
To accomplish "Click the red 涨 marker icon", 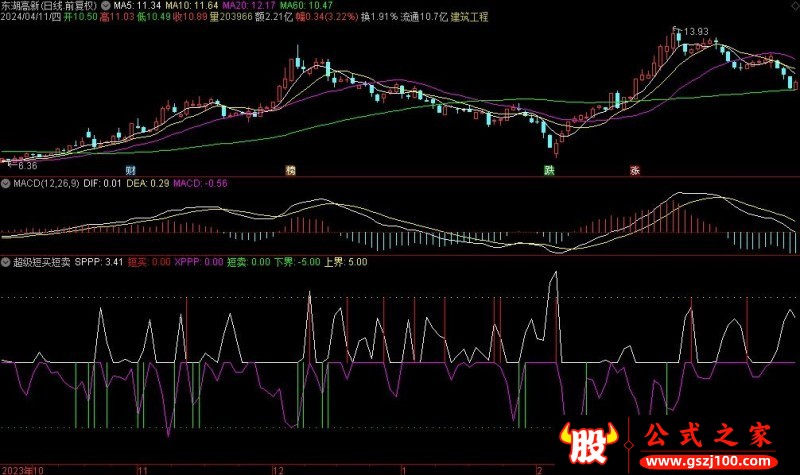I will (x=635, y=170).
